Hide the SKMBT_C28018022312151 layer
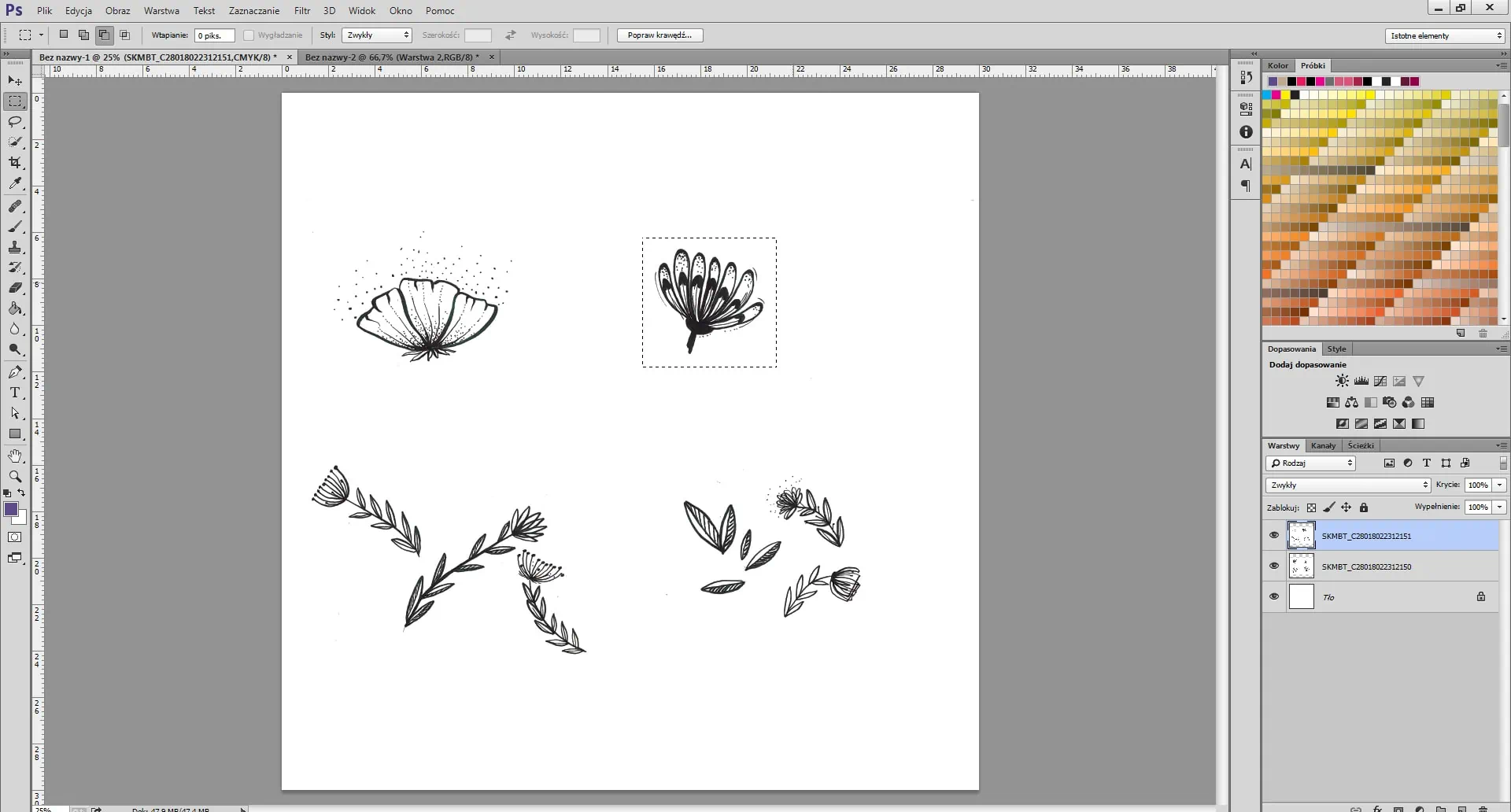The width and height of the screenshot is (1511, 812). (1274, 536)
